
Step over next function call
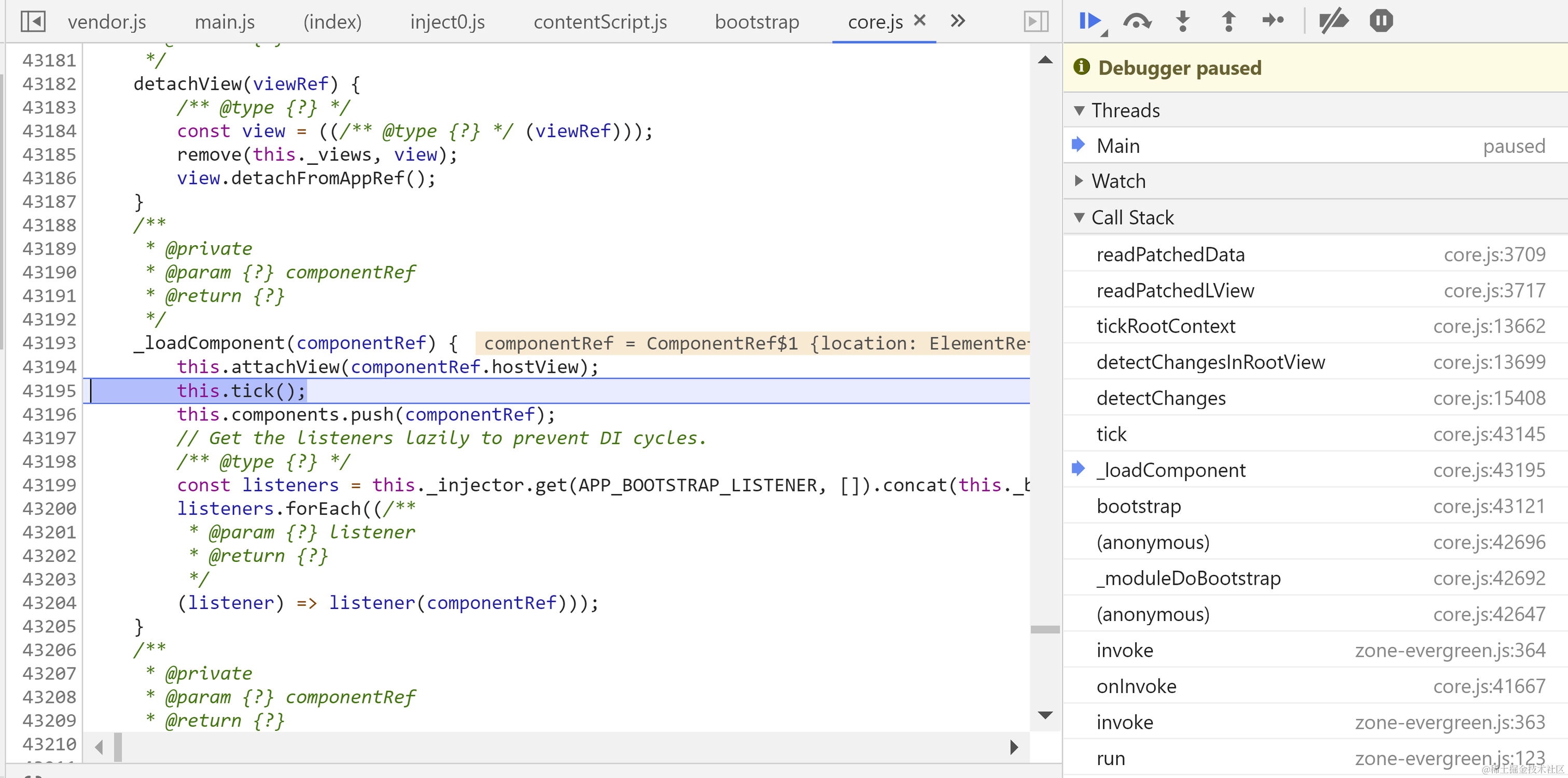point(1137,21)
